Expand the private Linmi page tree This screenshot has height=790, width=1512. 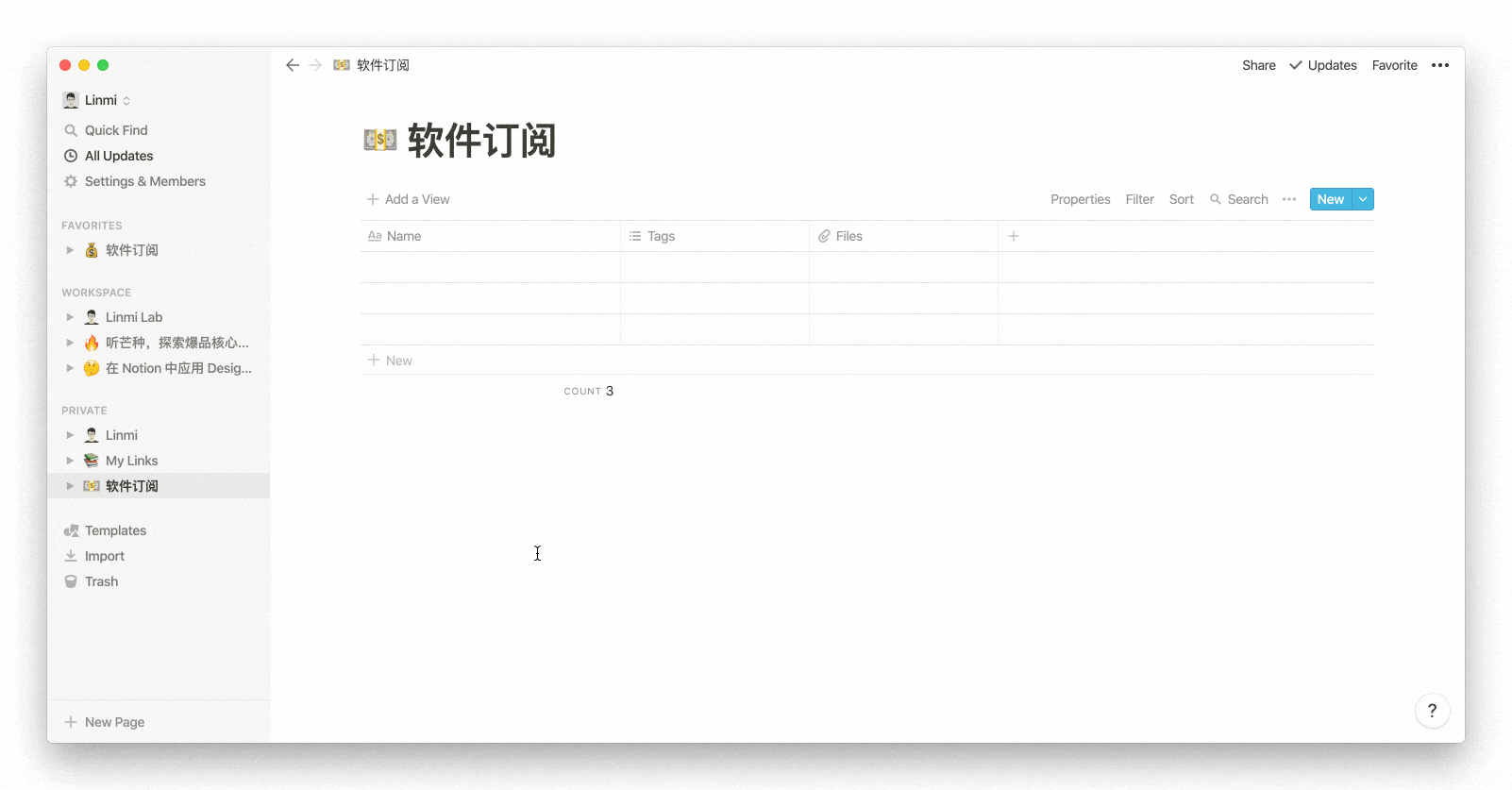tap(70, 435)
